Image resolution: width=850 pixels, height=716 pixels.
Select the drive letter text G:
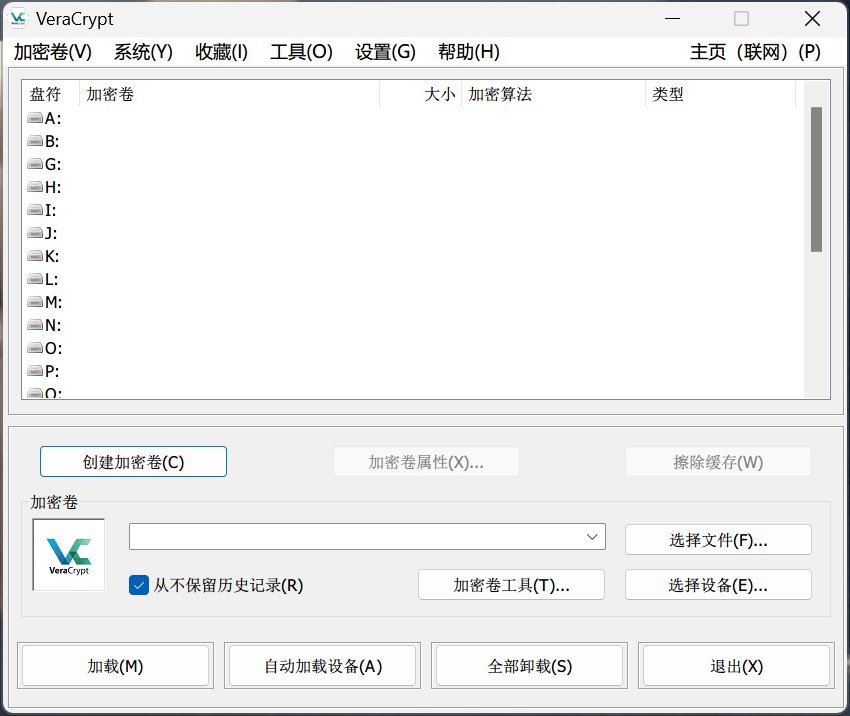pos(53,164)
